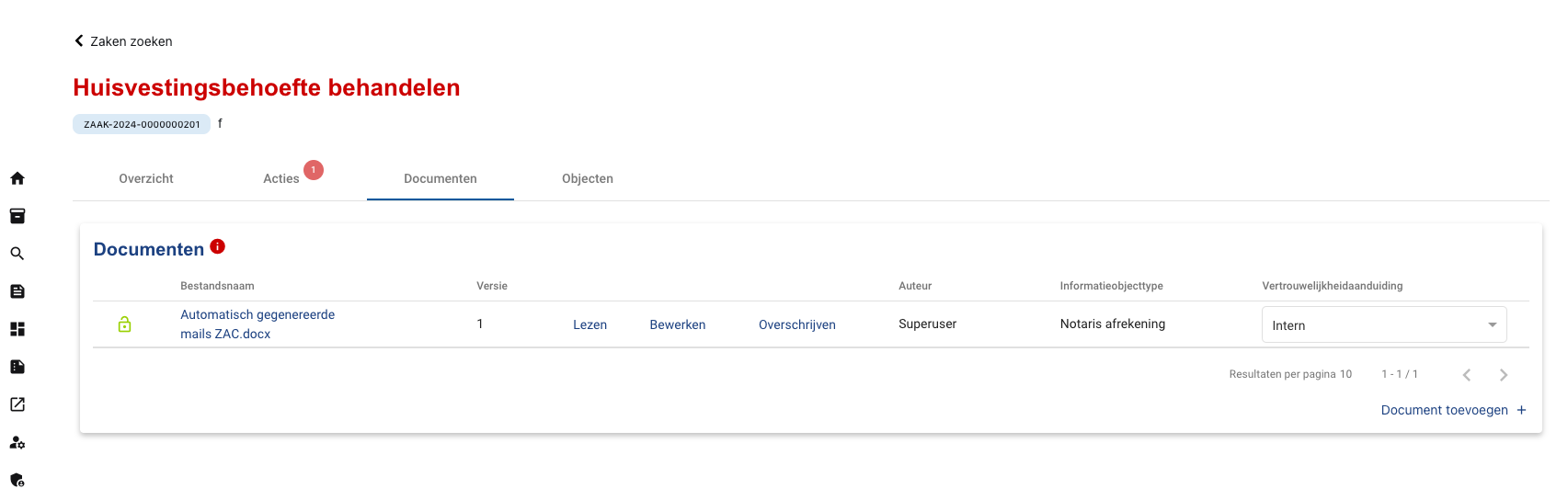The width and height of the screenshot is (1568, 500).
Task: Open the Objecten tab
Action: pos(588,178)
